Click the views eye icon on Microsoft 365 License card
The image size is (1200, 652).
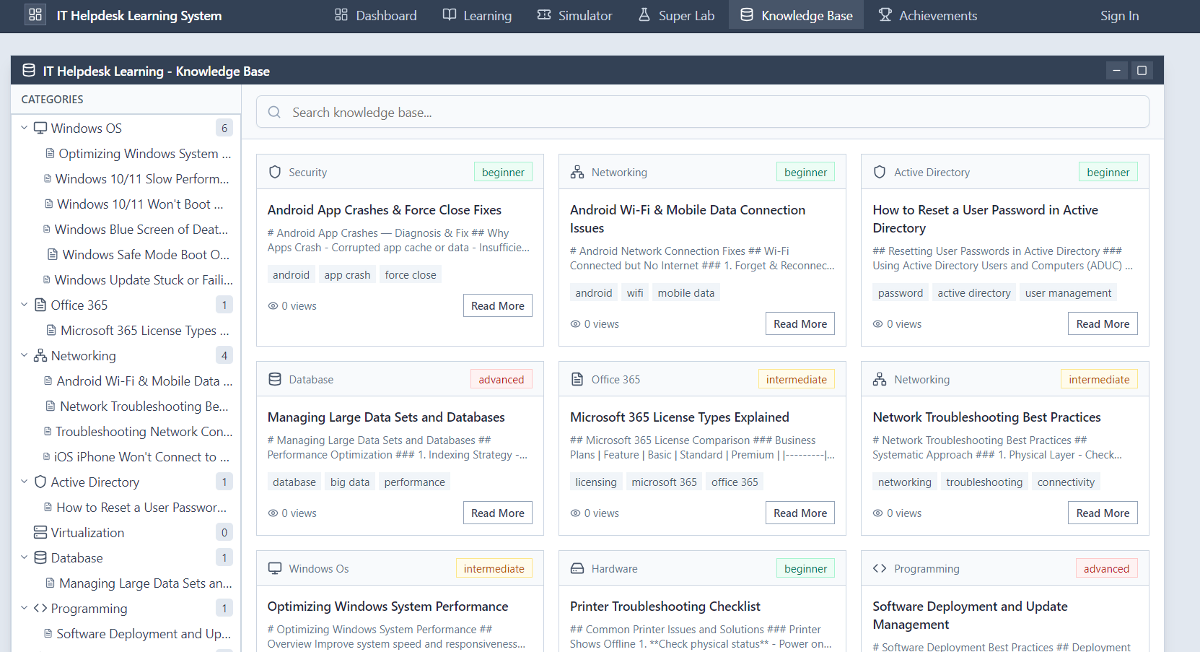575,513
